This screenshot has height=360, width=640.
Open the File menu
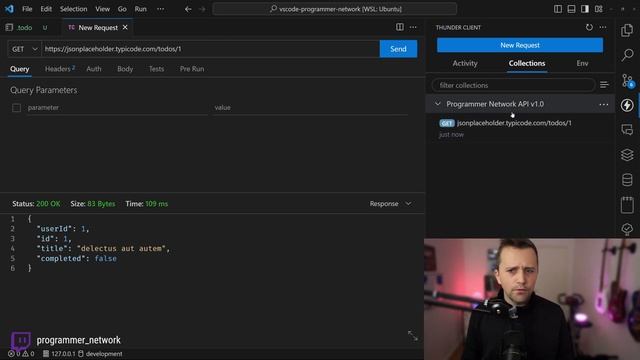click(x=27, y=9)
